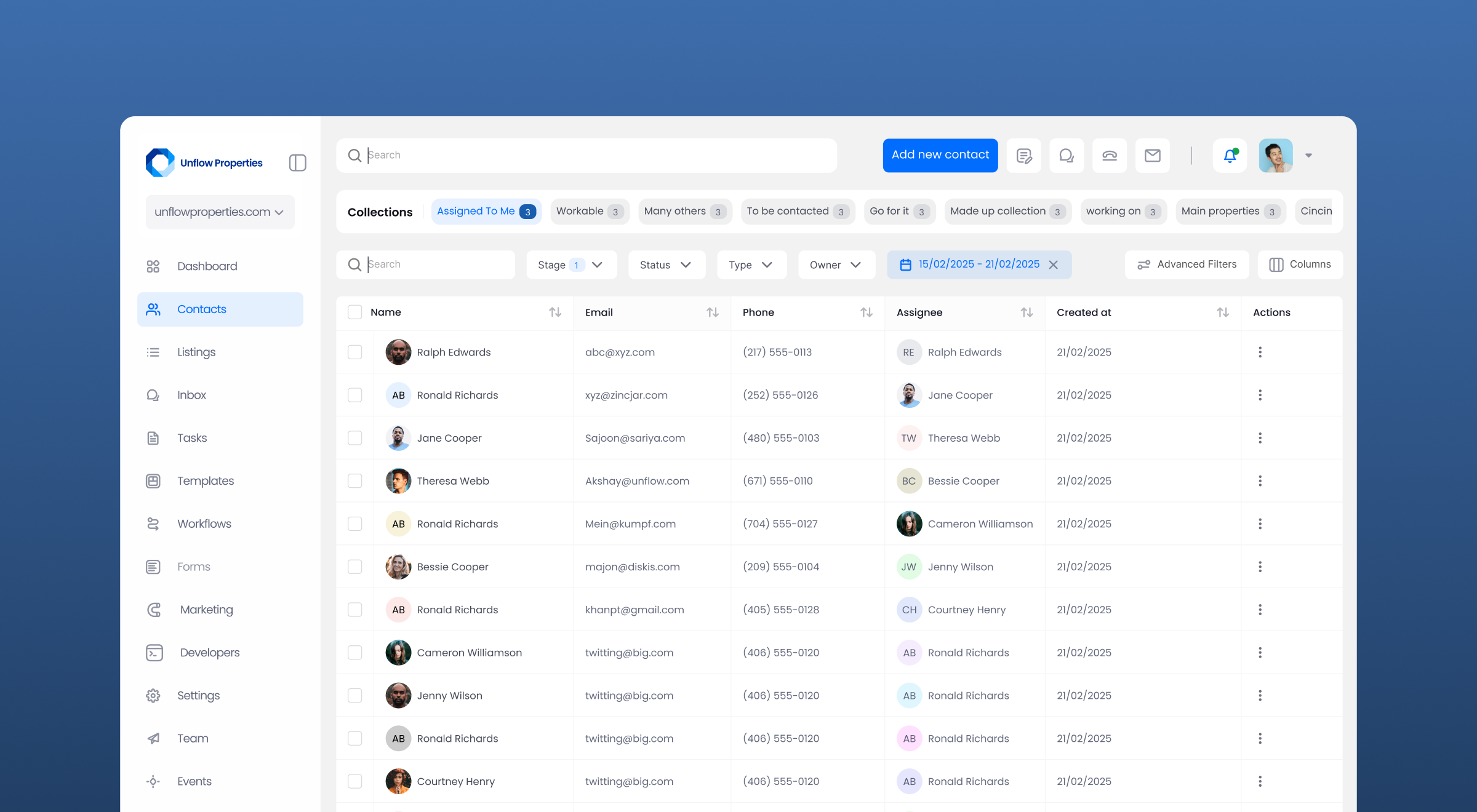1477x812 pixels.
Task: Open the Owner filter dropdown
Action: 836,265
